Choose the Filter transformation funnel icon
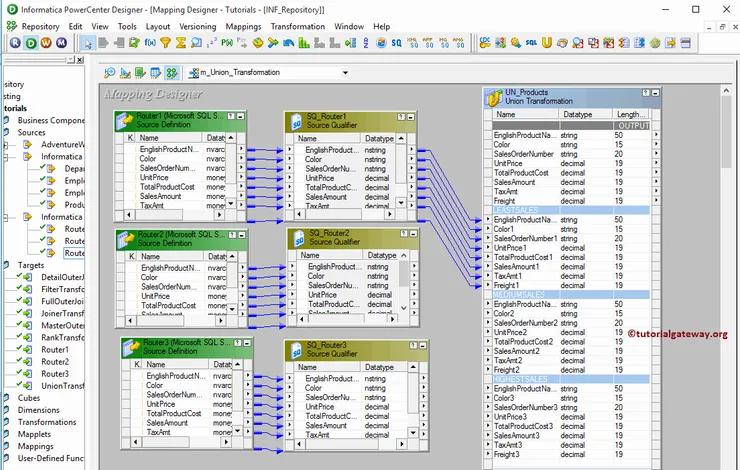 click(x=165, y=43)
